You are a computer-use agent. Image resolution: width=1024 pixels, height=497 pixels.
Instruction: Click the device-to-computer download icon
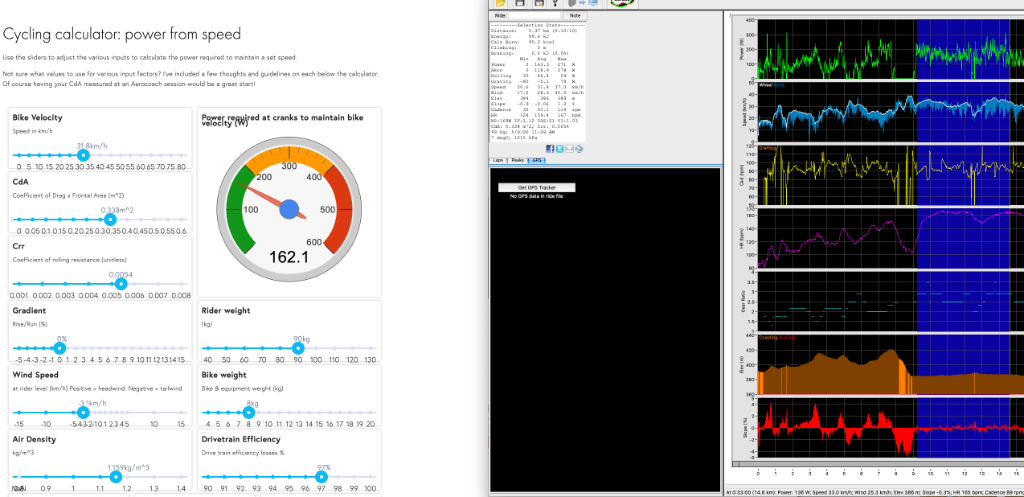pos(584,3)
